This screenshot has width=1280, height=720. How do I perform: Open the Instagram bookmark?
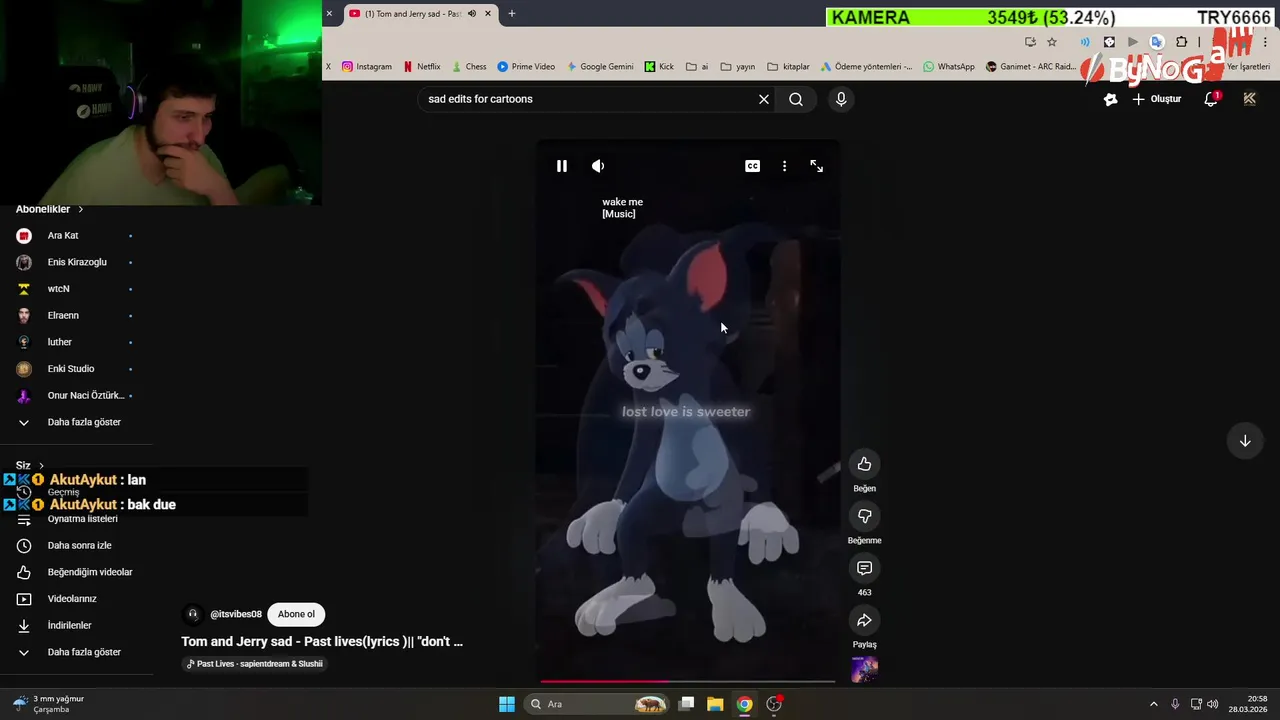pos(367,67)
